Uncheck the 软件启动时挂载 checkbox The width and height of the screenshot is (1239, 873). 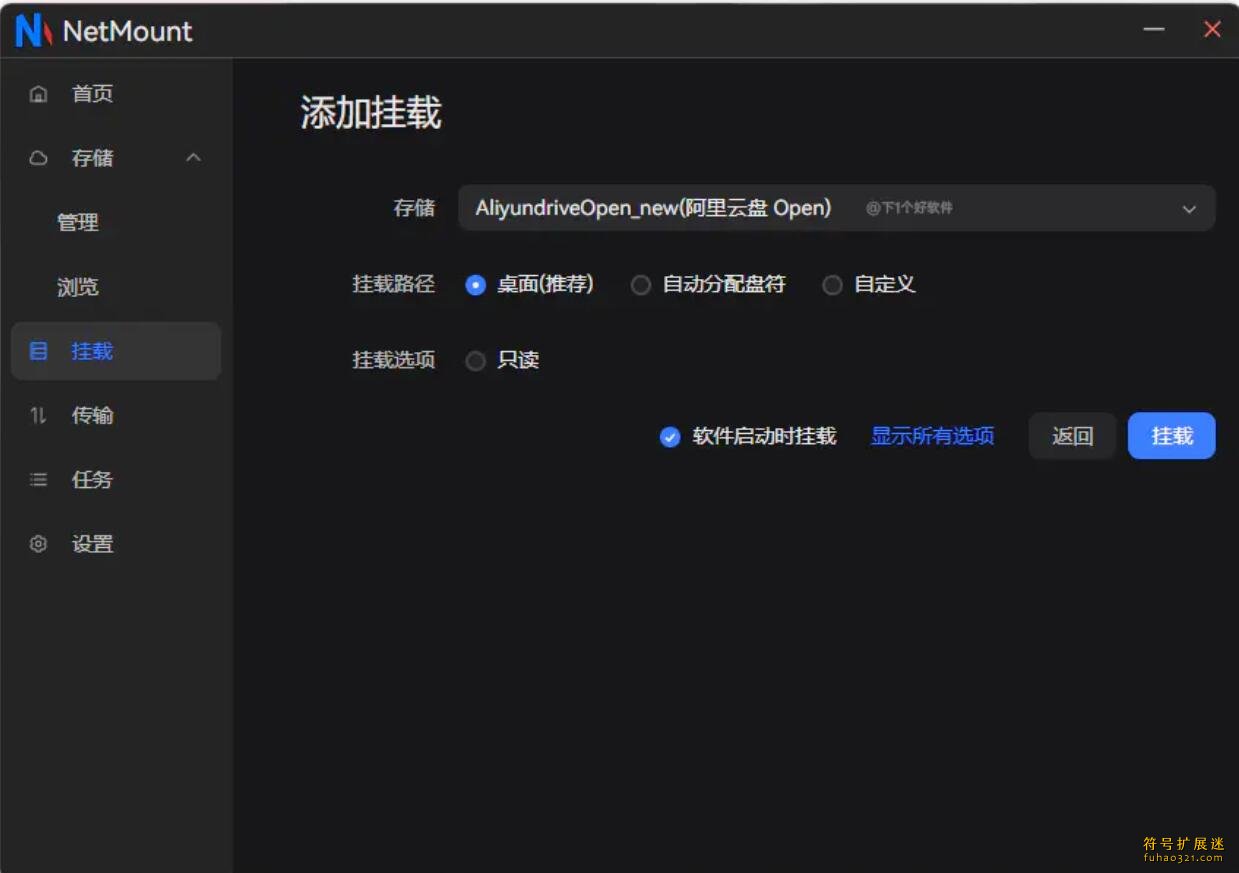pyautogui.click(x=670, y=437)
